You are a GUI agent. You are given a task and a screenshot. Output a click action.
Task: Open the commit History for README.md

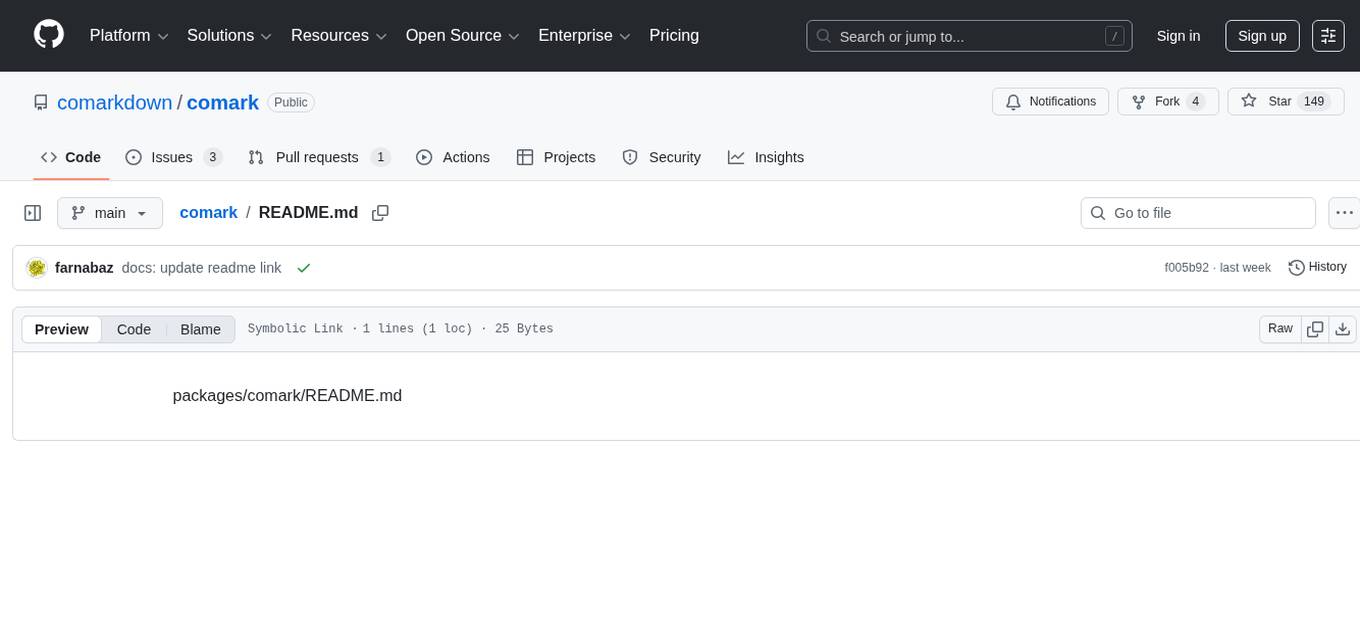(1317, 267)
